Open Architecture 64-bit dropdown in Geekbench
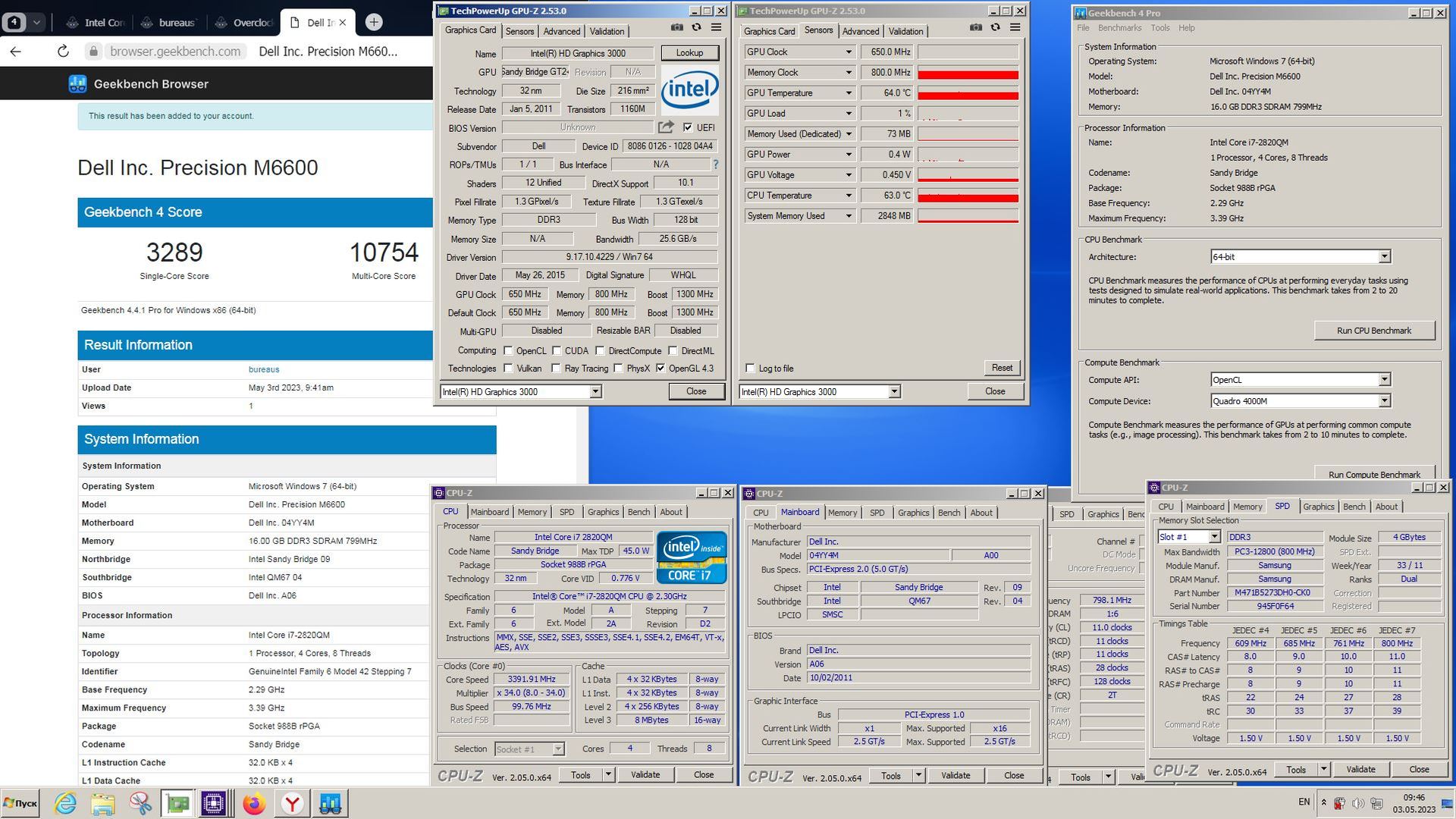This screenshot has width=1456, height=819. (x=1385, y=257)
